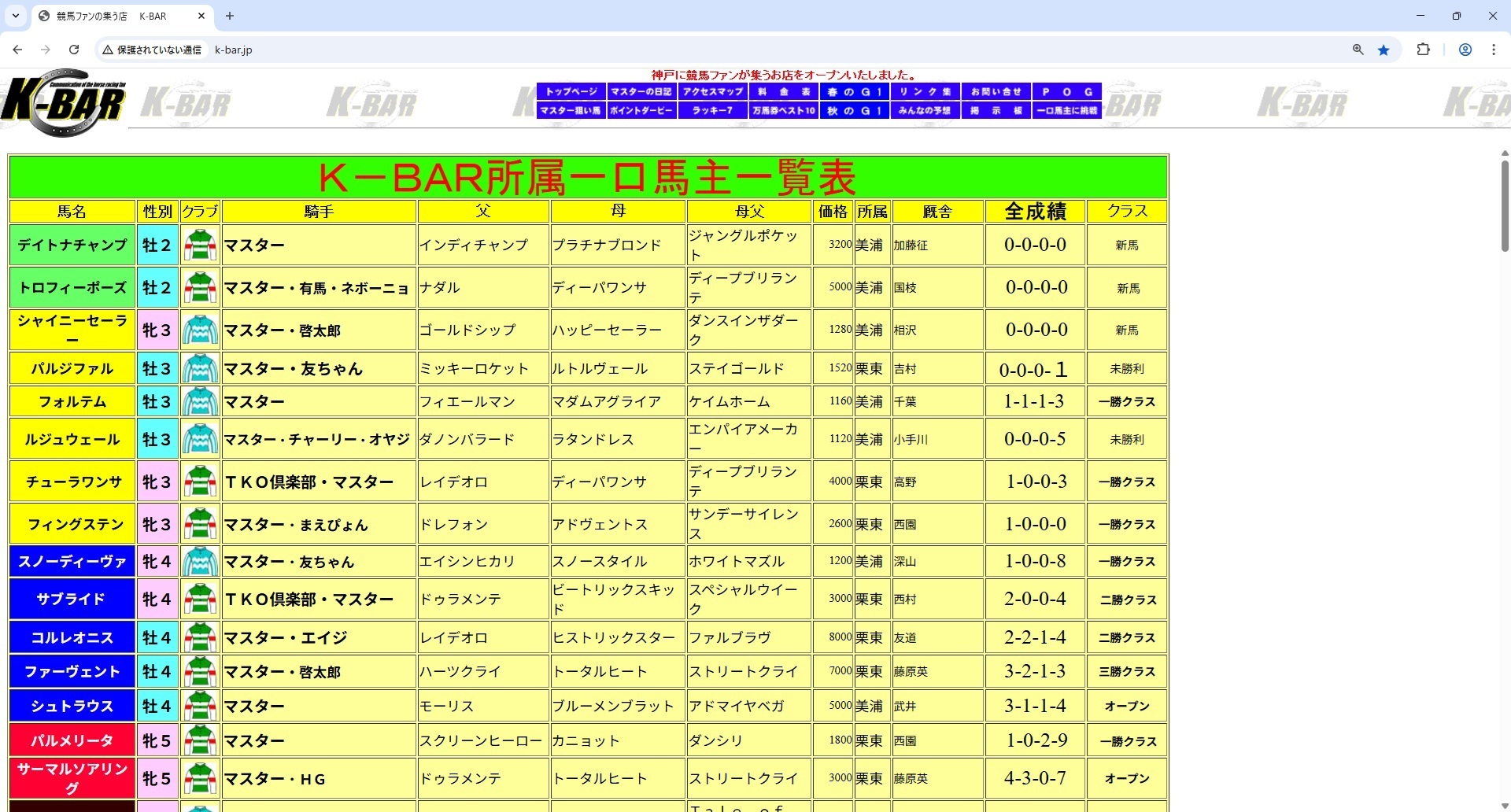The image size is (1511, 812).
Task: Click the silk icon in トロフィーポーズ row
Action: pos(200,287)
